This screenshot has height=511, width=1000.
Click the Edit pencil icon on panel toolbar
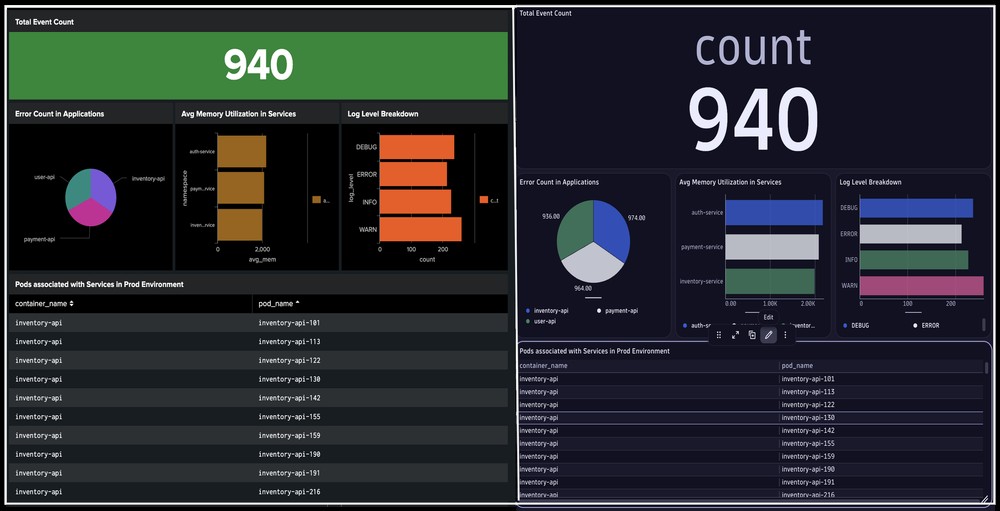tap(768, 335)
